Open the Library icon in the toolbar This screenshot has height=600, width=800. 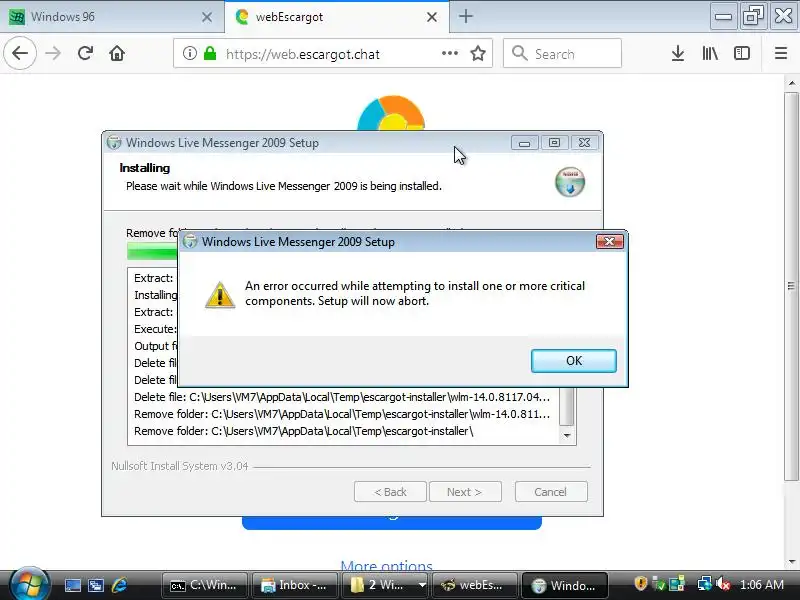(710, 53)
